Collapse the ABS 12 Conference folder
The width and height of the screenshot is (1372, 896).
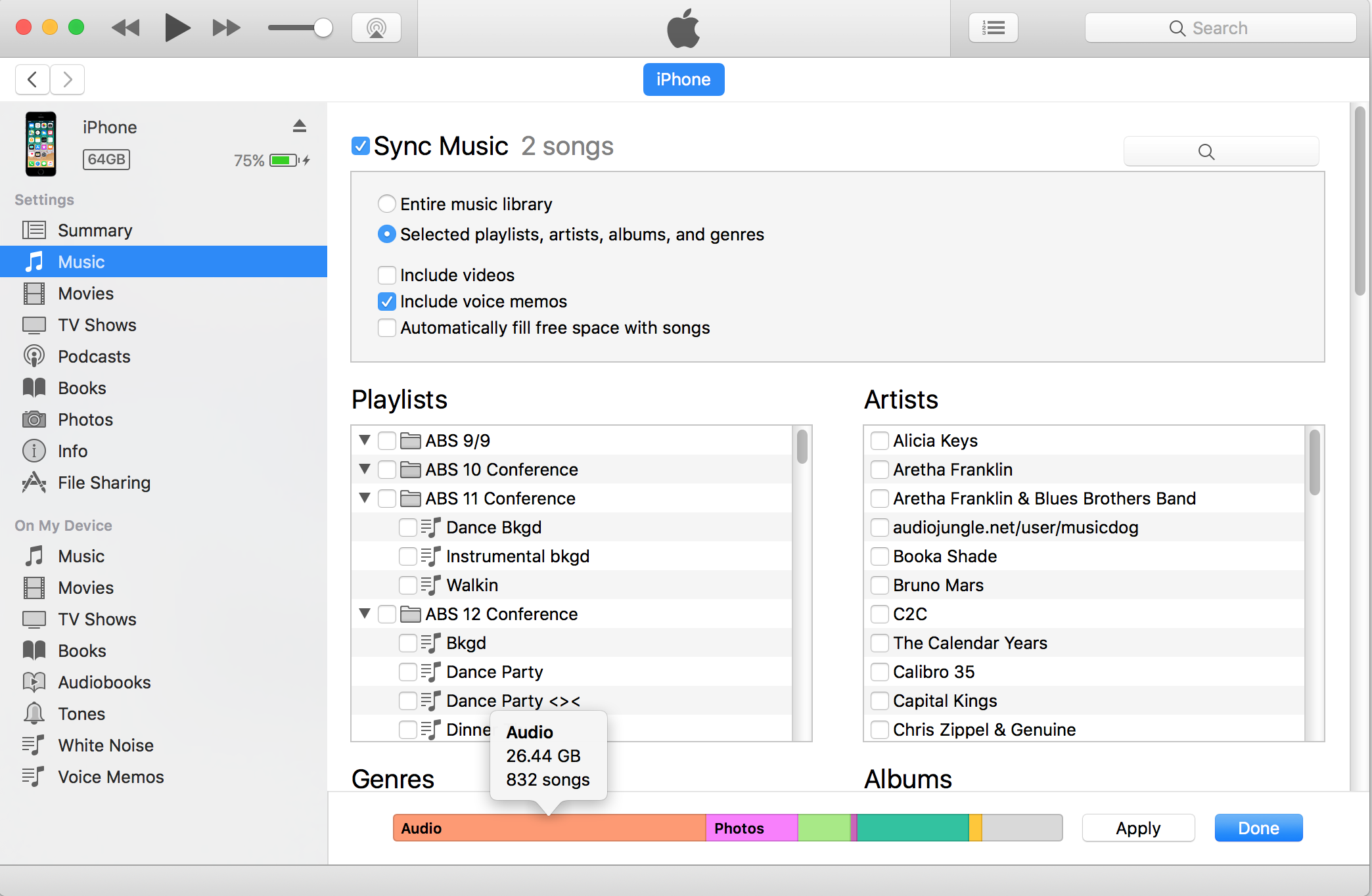click(x=365, y=613)
